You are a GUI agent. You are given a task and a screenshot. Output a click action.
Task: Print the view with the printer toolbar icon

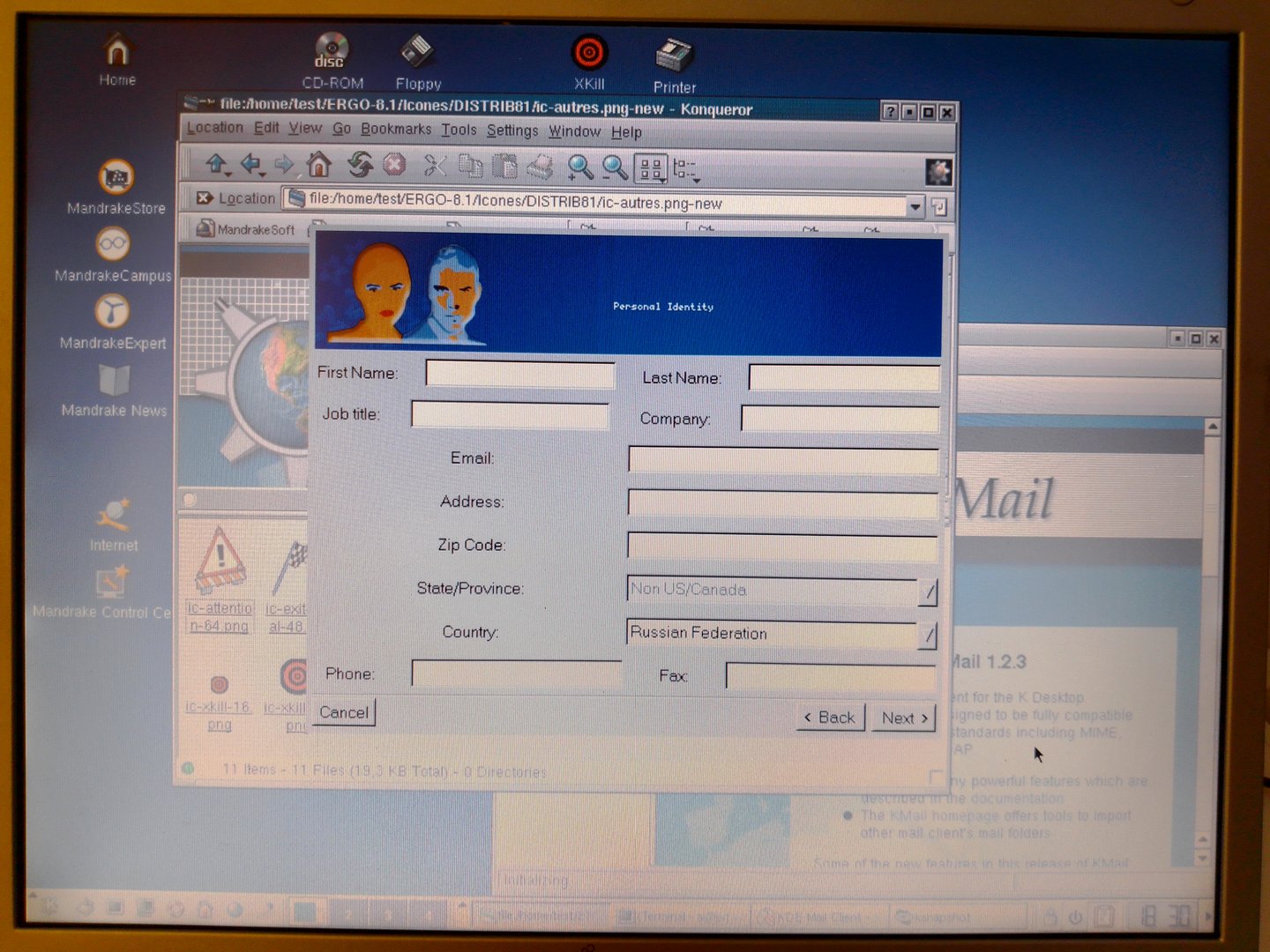(x=540, y=167)
